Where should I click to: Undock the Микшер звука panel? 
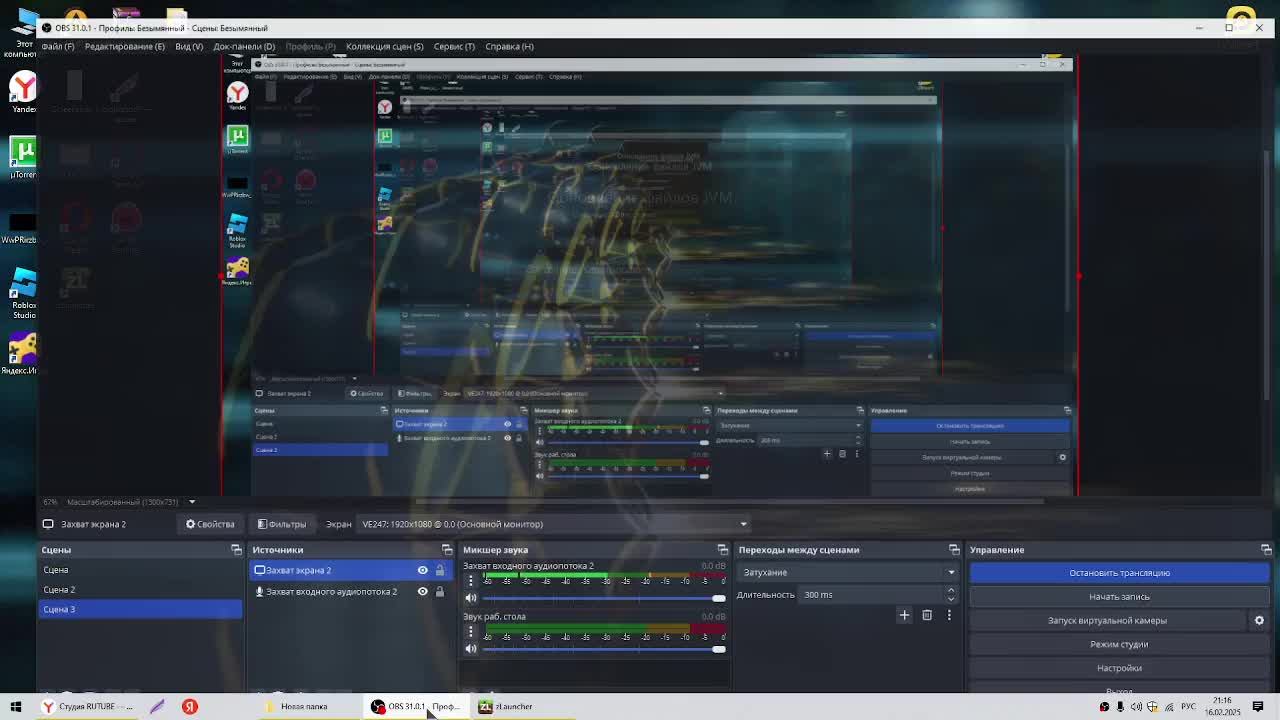click(723, 550)
